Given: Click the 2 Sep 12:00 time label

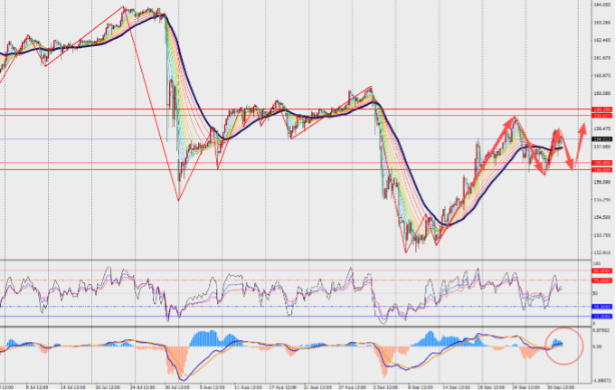Looking at the screenshot, I should coord(385,387).
